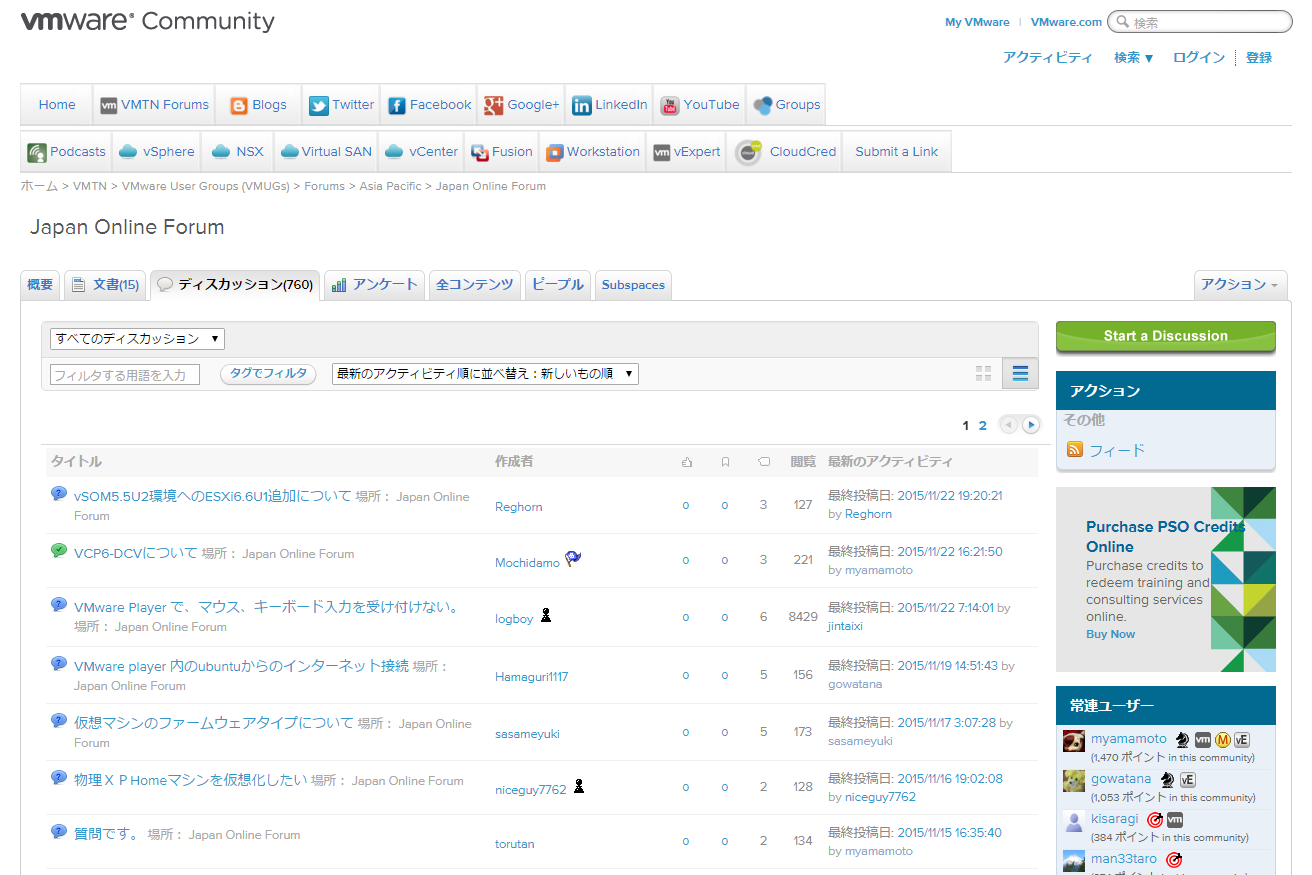Open the Facebook icon link

coord(397,105)
